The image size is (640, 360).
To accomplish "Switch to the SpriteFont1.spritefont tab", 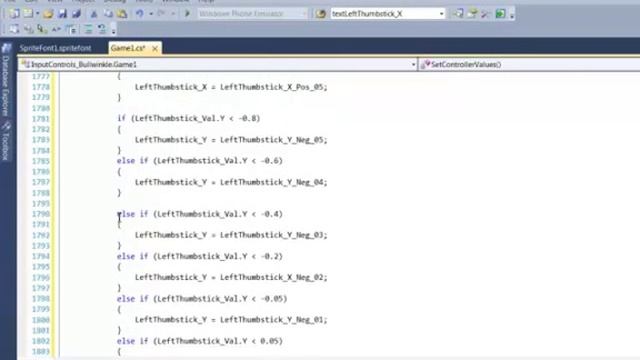I will 56,48.
